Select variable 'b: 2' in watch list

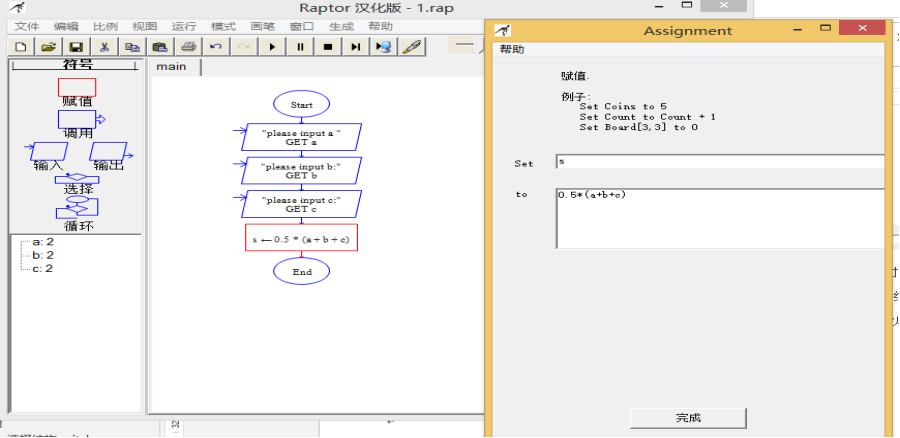click(43, 255)
